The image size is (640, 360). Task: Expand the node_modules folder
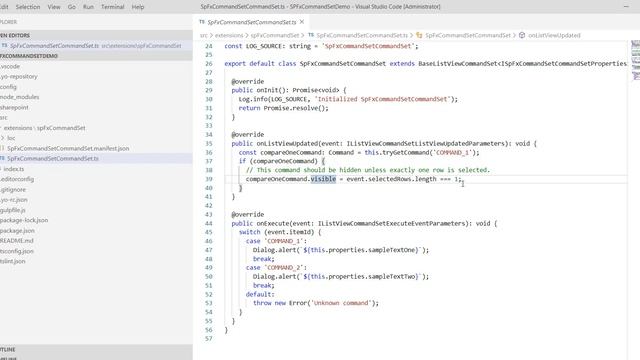coord(20,97)
